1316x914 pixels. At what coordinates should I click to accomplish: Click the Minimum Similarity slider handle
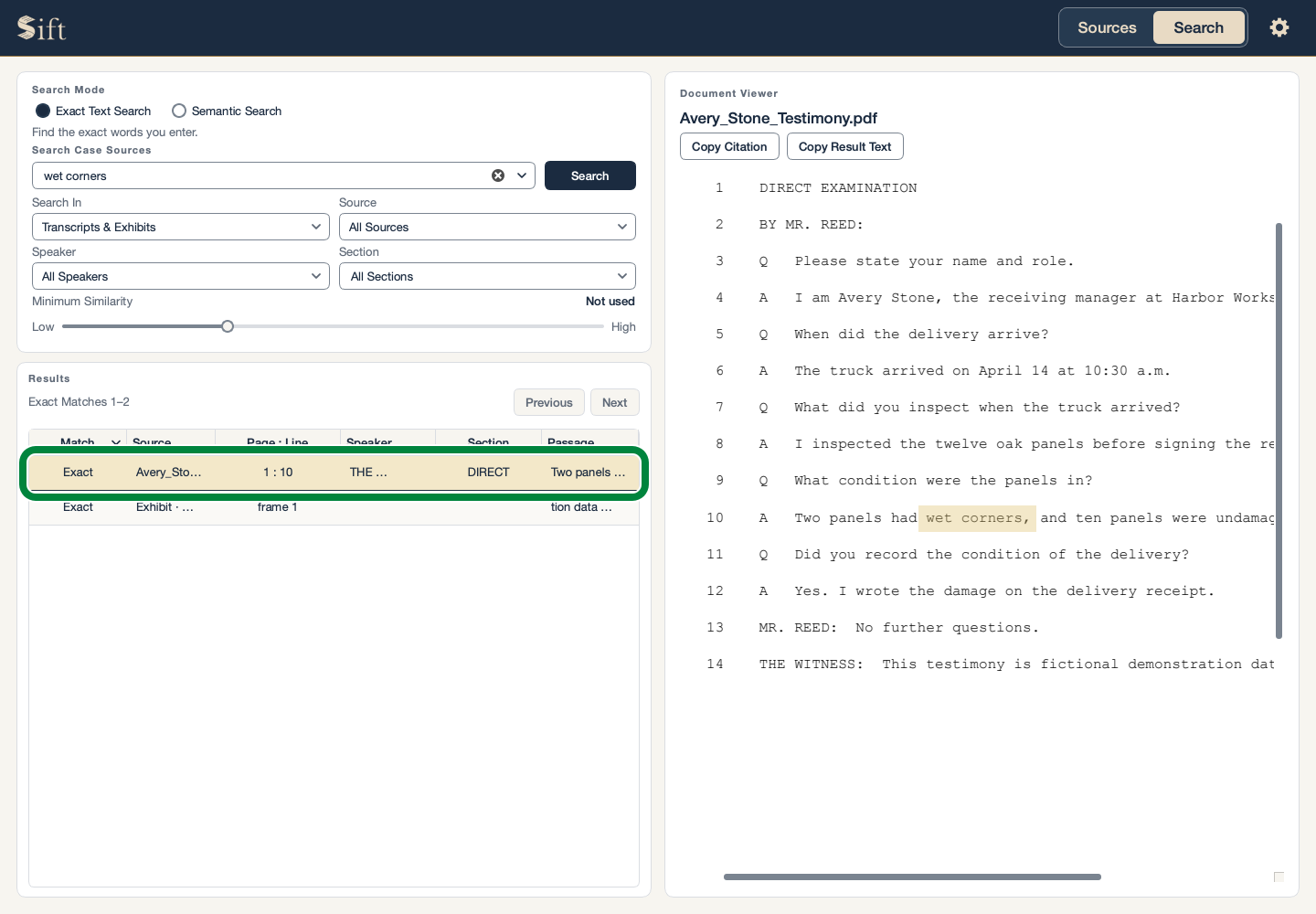coord(228,326)
